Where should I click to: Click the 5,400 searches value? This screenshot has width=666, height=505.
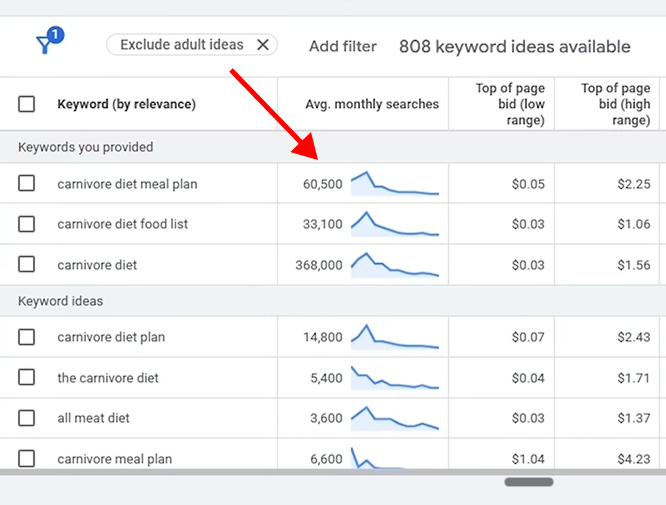point(326,378)
